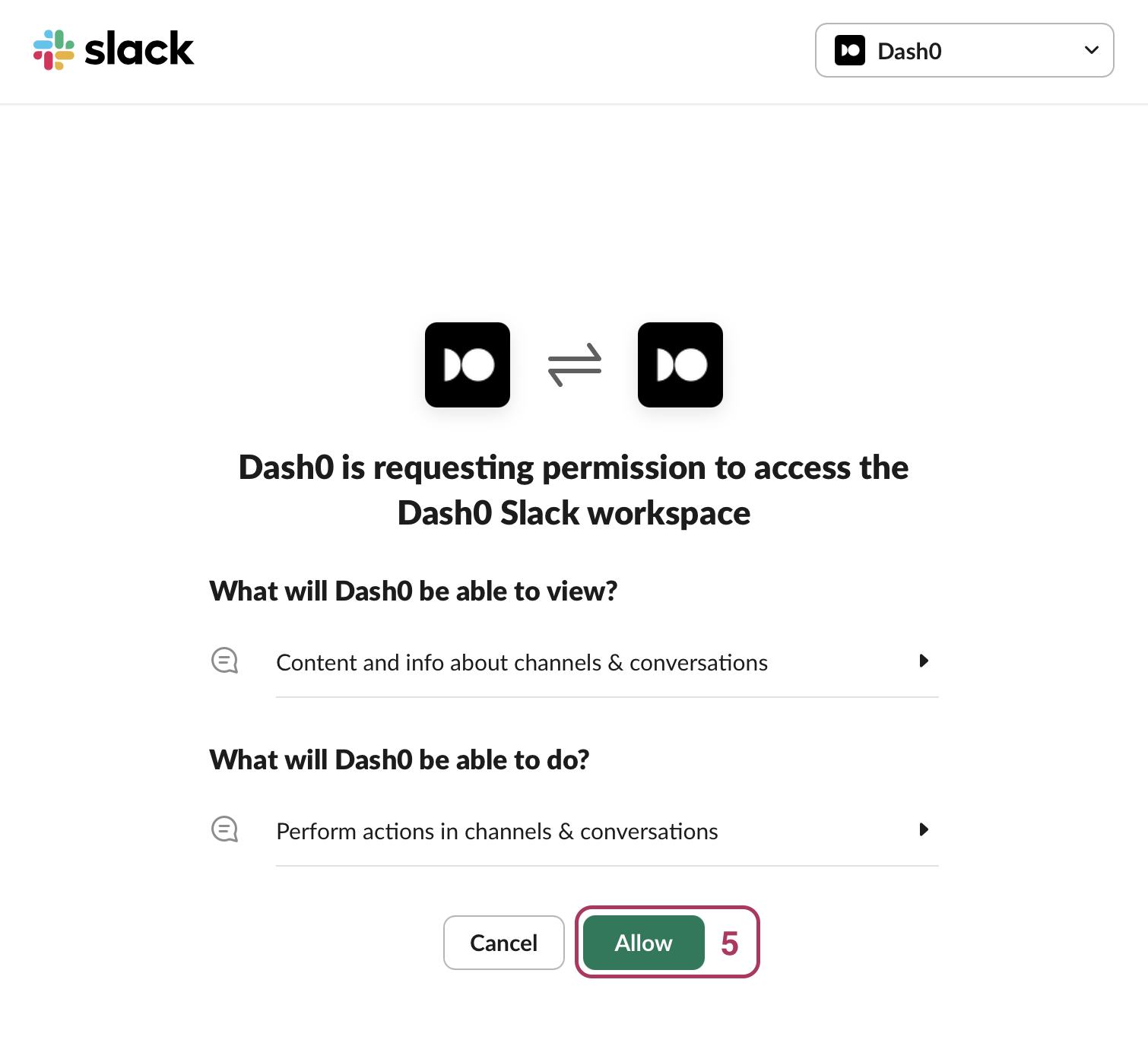Image resolution: width=1148 pixels, height=1043 pixels.
Task: Click What will Dash0 be able to view heading
Action: point(414,591)
